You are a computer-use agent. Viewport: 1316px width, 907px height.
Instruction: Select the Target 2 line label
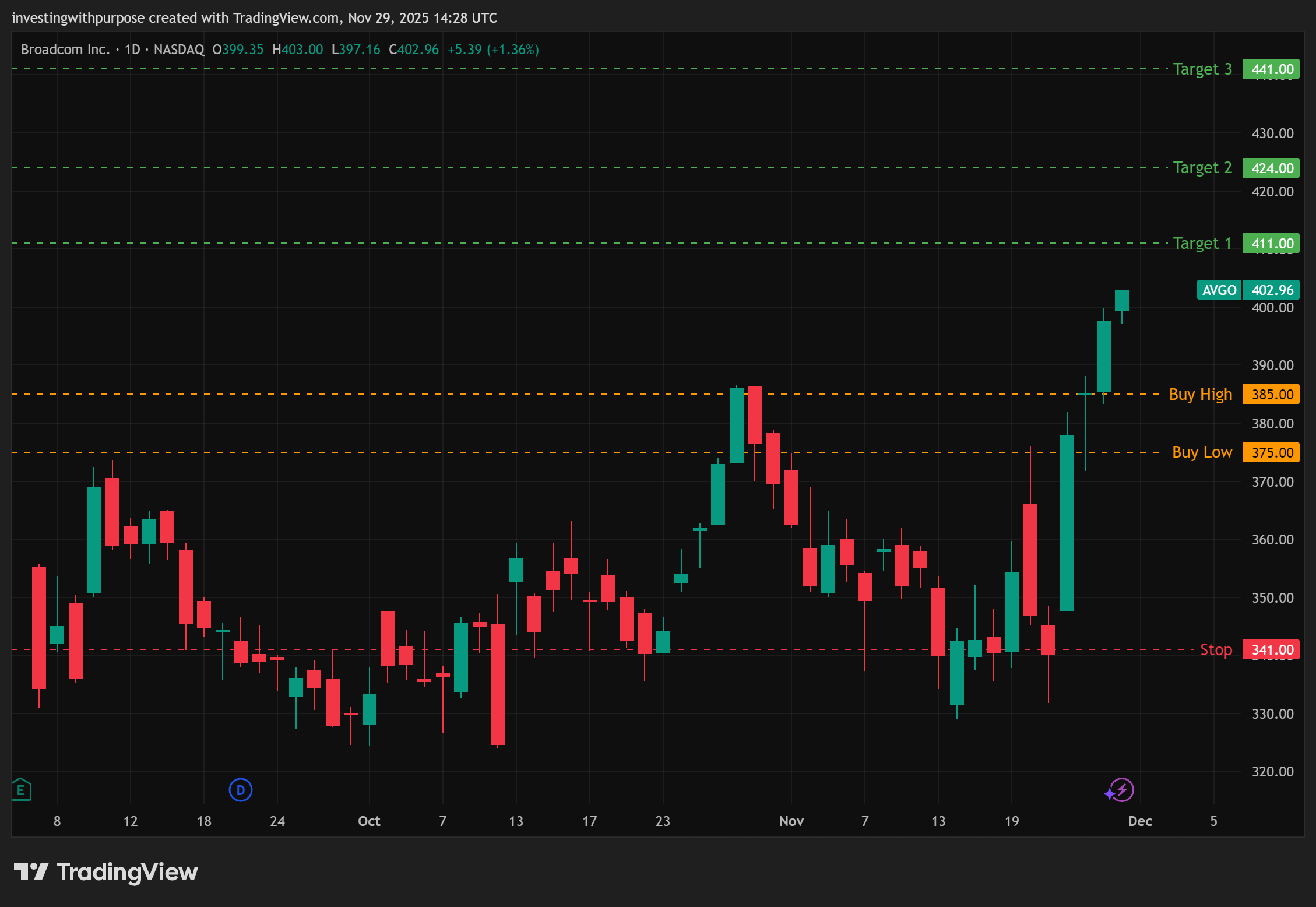(x=1202, y=168)
